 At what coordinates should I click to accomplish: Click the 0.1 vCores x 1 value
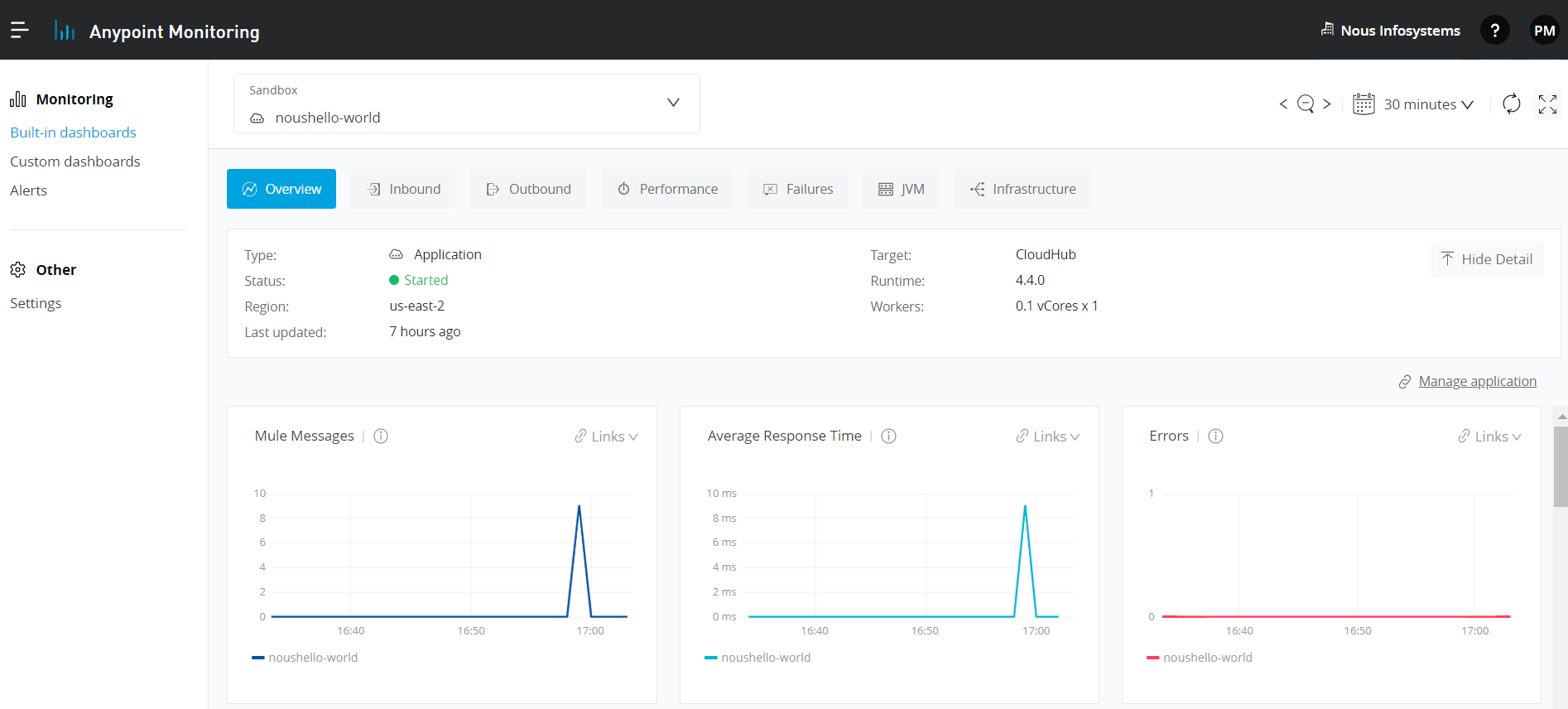pyautogui.click(x=1056, y=306)
